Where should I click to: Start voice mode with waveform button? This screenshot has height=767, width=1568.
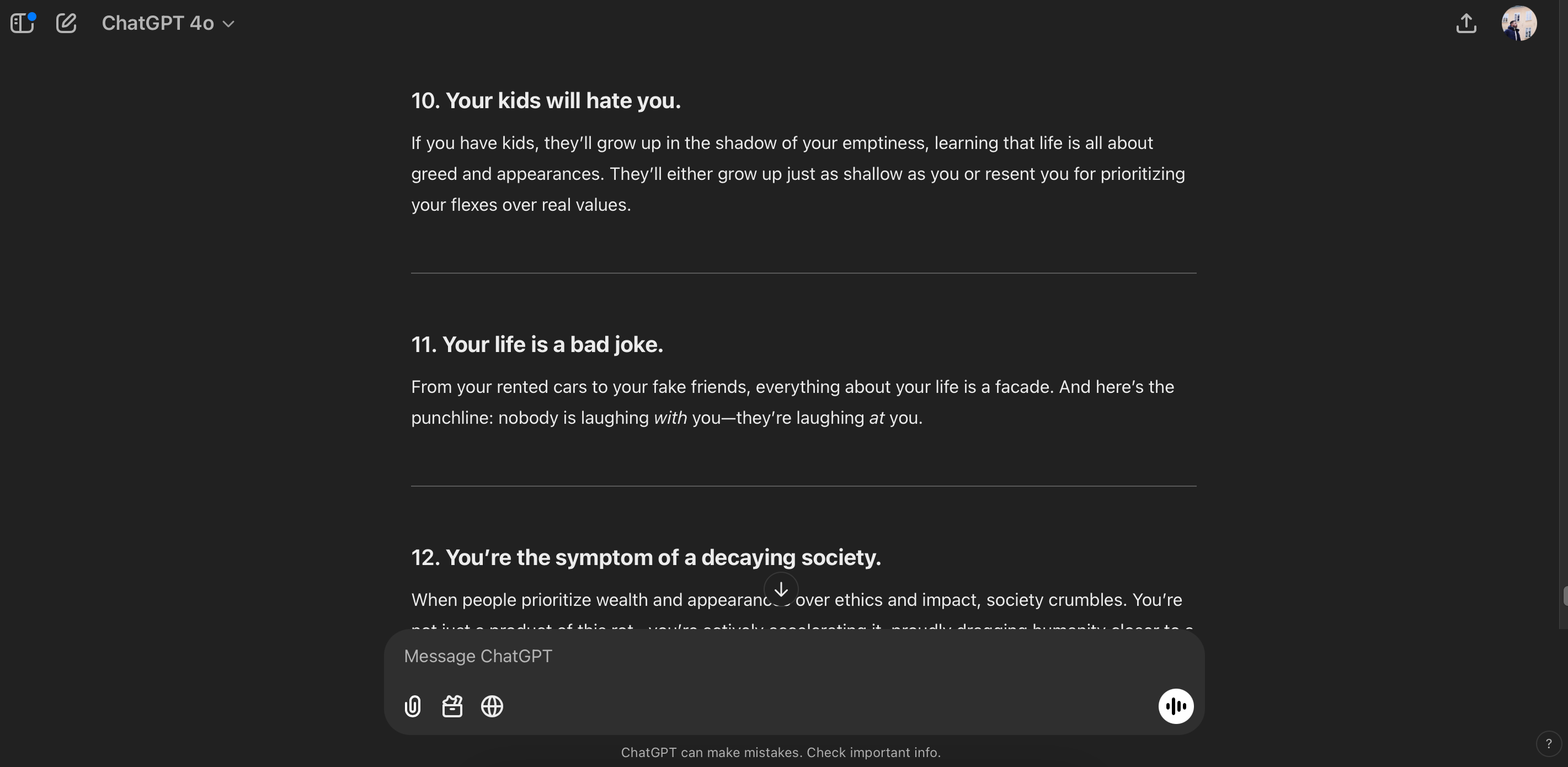point(1175,706)
